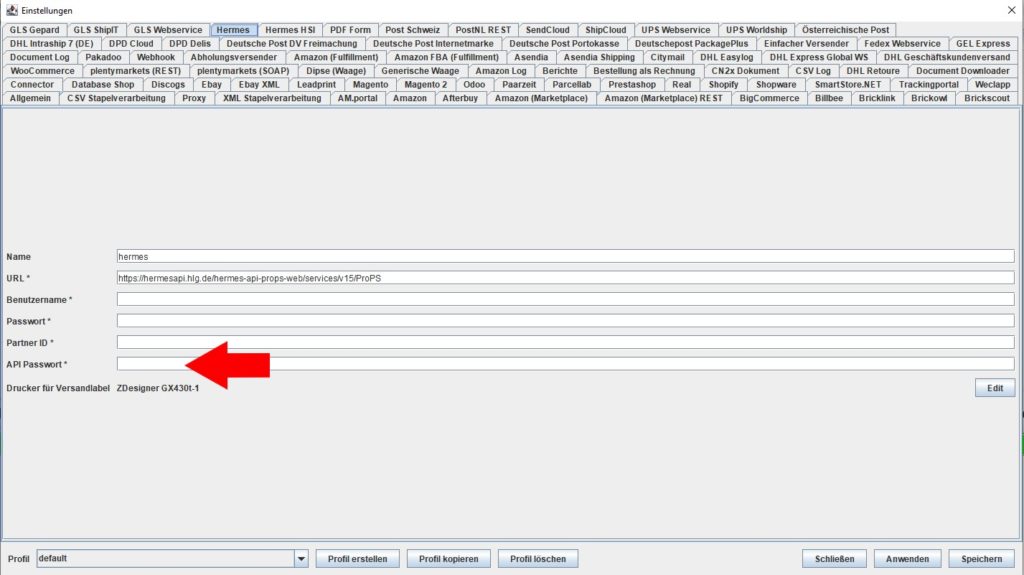This screenshot has height=575, width=1024.
Task: Select the Shopware tab
Action: coord(776,85)
